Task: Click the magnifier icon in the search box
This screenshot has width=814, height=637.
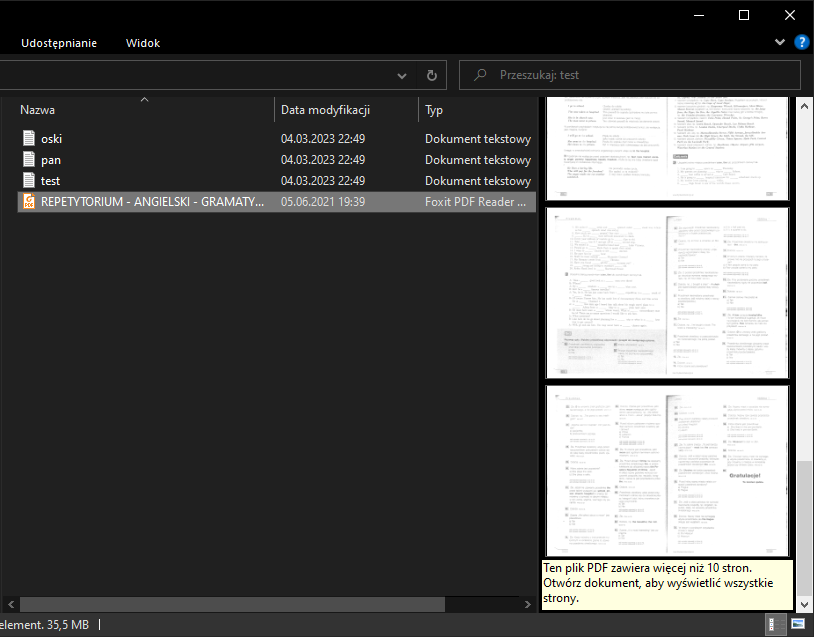Action: [x=480, y=75]
